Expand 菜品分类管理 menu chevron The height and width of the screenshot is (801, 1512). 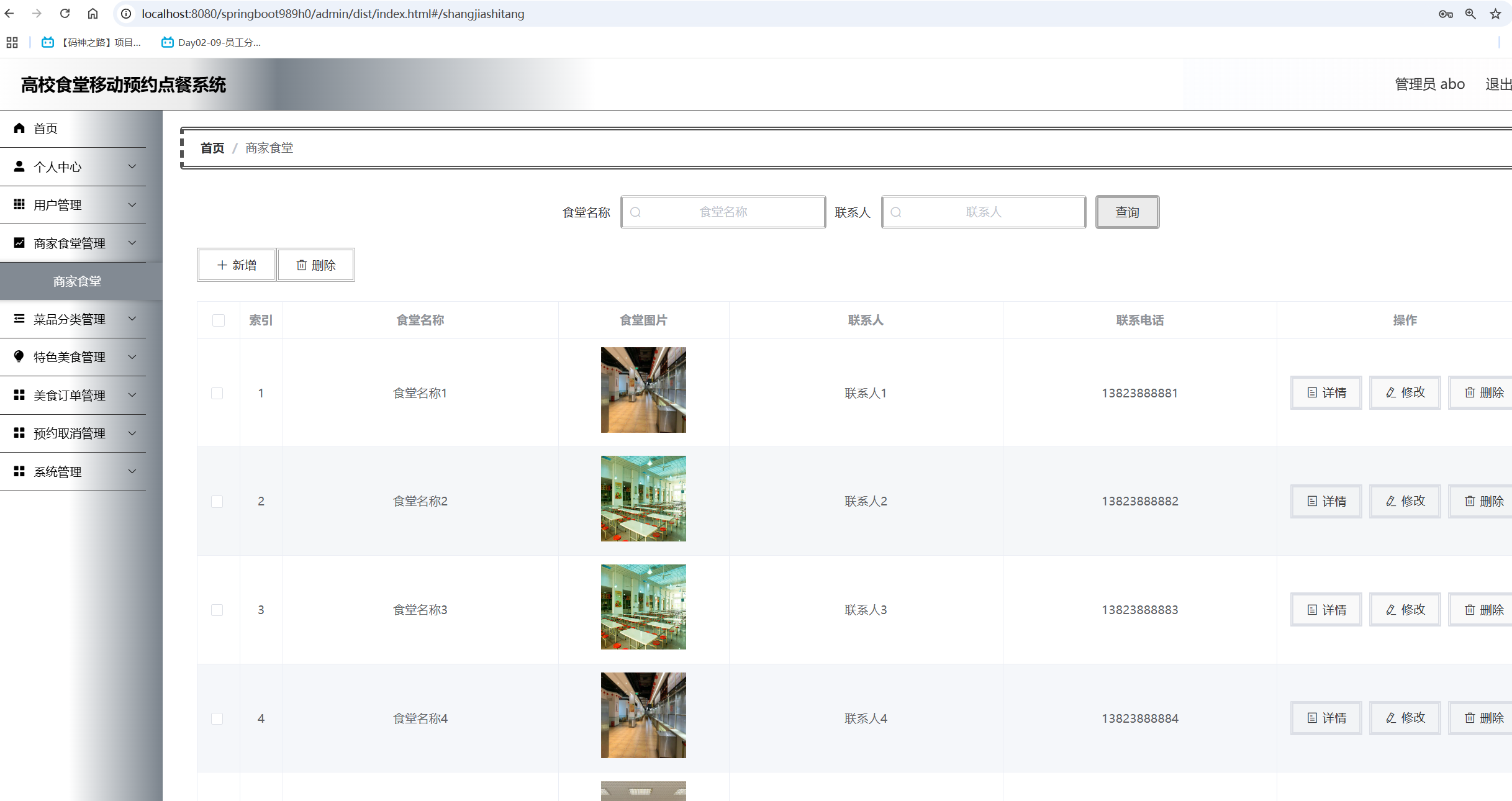point(132,319)
